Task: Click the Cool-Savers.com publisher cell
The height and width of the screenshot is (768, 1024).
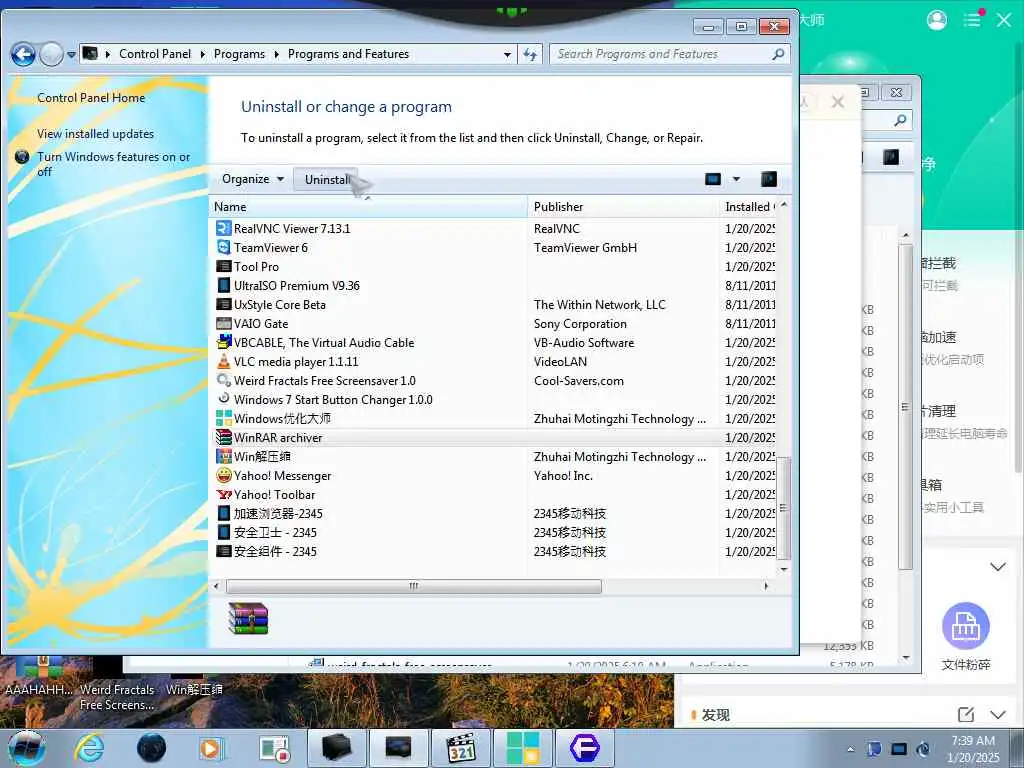Action: (x=579, y=381)
